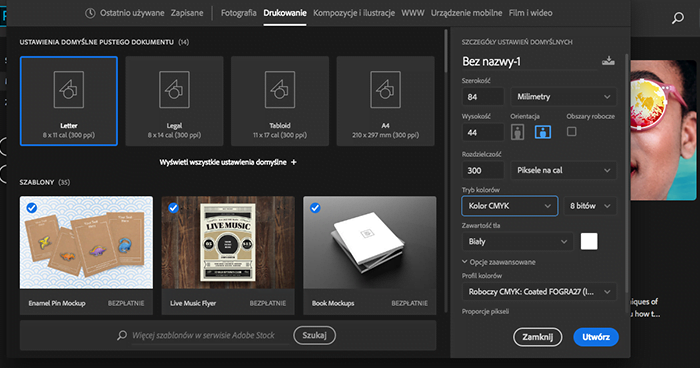Click Wyświetl wszystkie ustawienia domyślne link
This screenshot has width=700, height=368.
pos(223,162)
